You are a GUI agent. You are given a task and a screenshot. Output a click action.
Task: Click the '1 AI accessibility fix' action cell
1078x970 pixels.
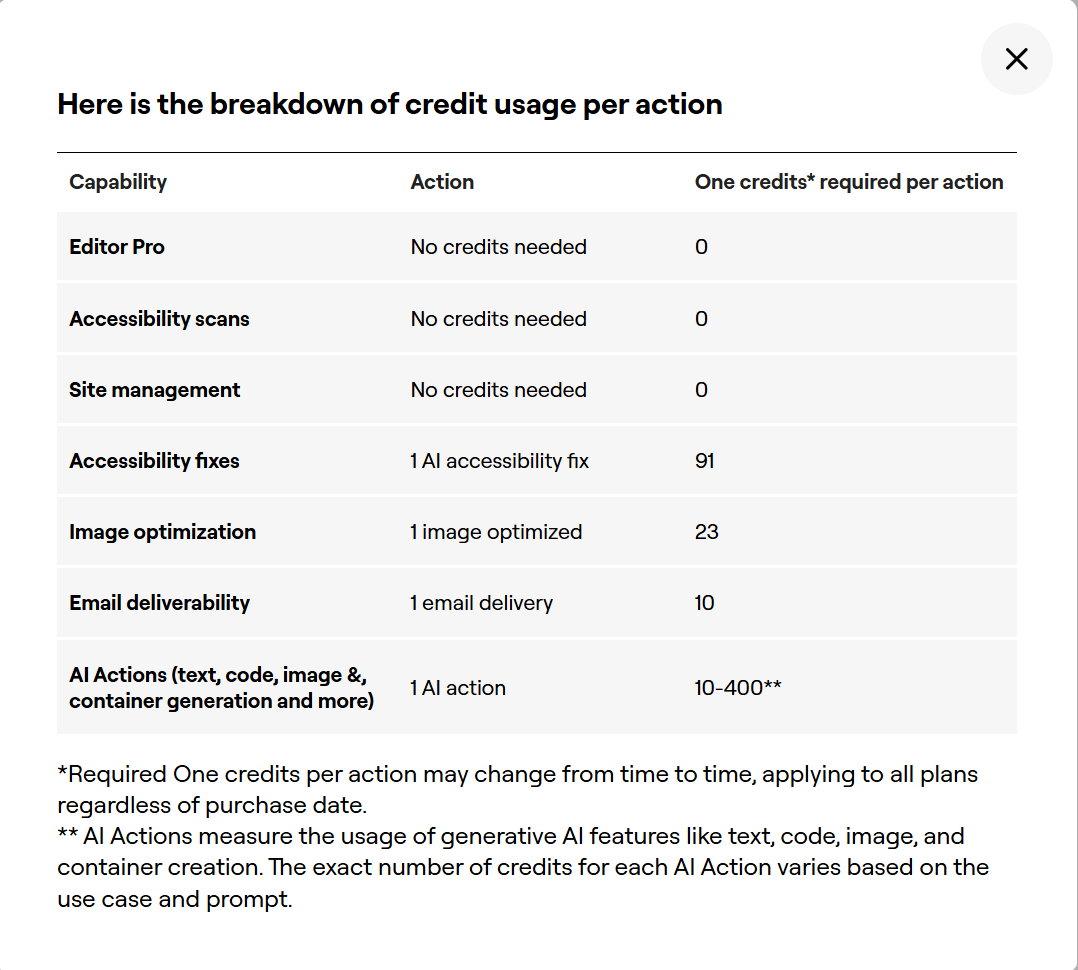[499, 461]
